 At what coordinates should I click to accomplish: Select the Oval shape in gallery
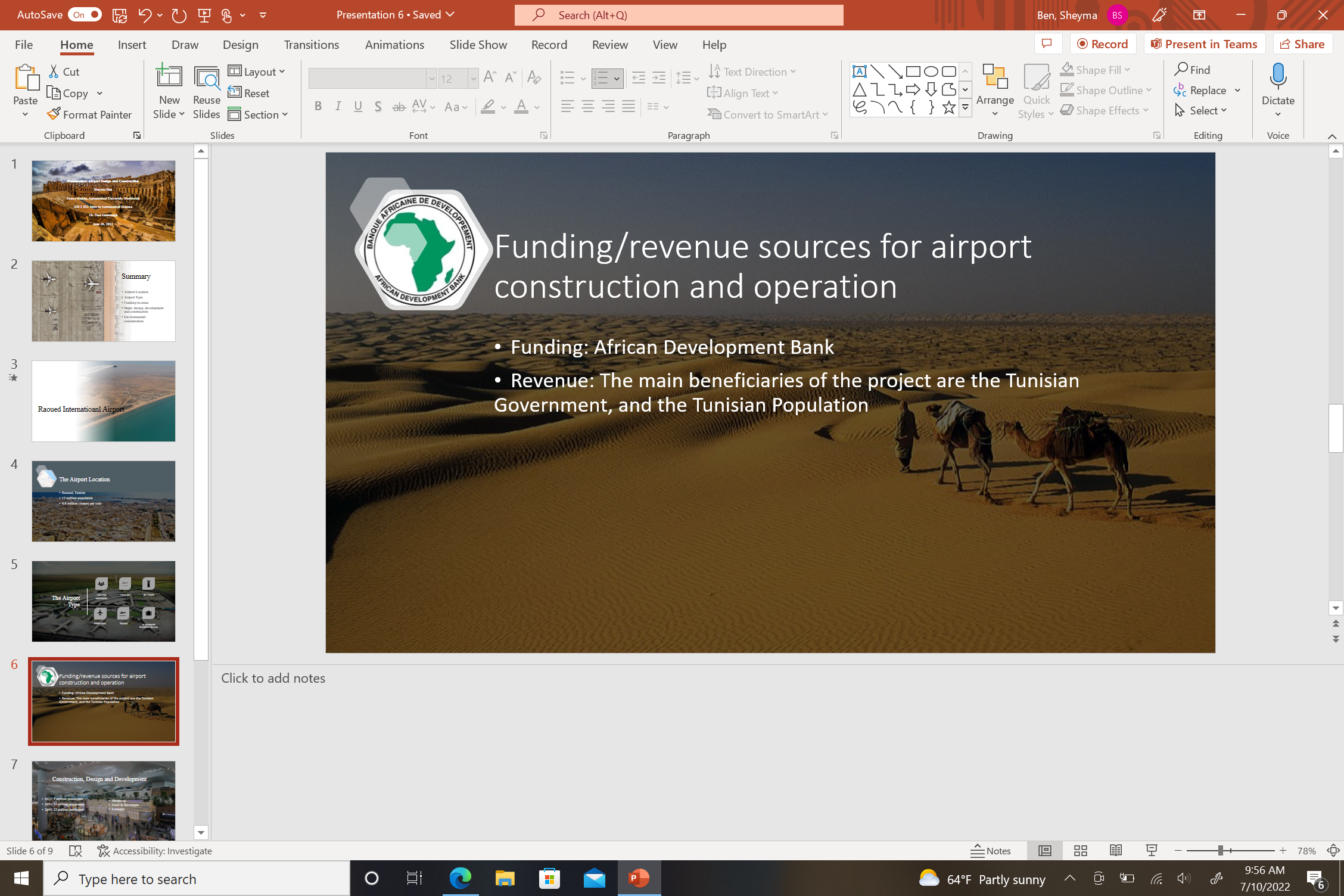931,71
